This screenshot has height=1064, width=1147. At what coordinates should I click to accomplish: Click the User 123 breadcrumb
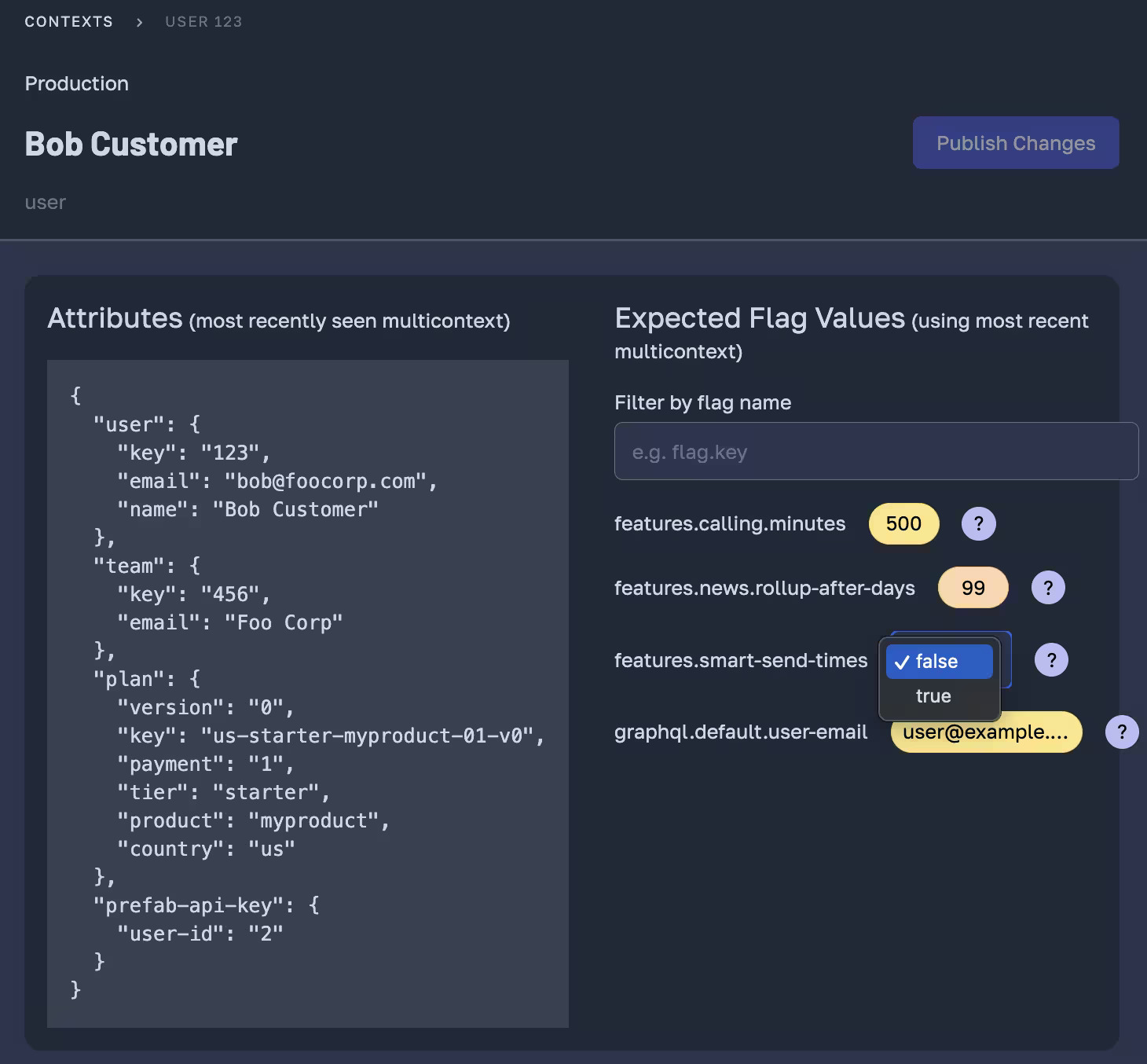(203, 22)
